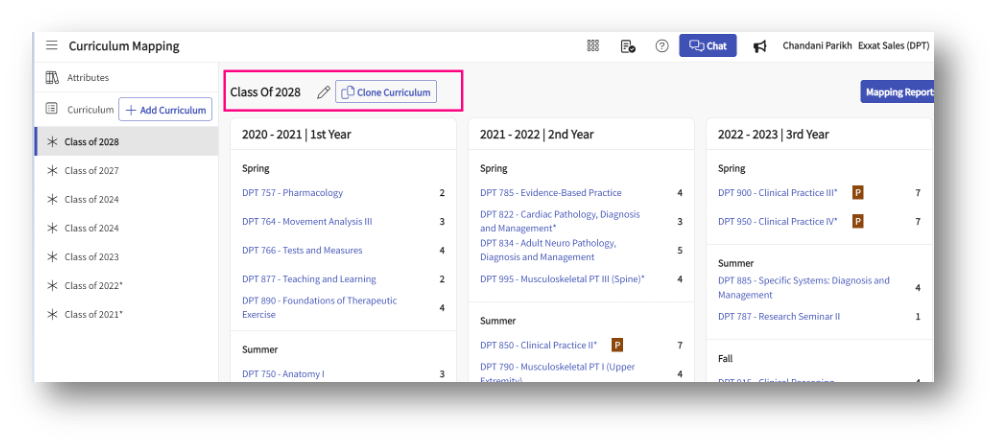
Task: Select Attributes in the sidebar
Action: pyautogui.click(x=87, y=78)
